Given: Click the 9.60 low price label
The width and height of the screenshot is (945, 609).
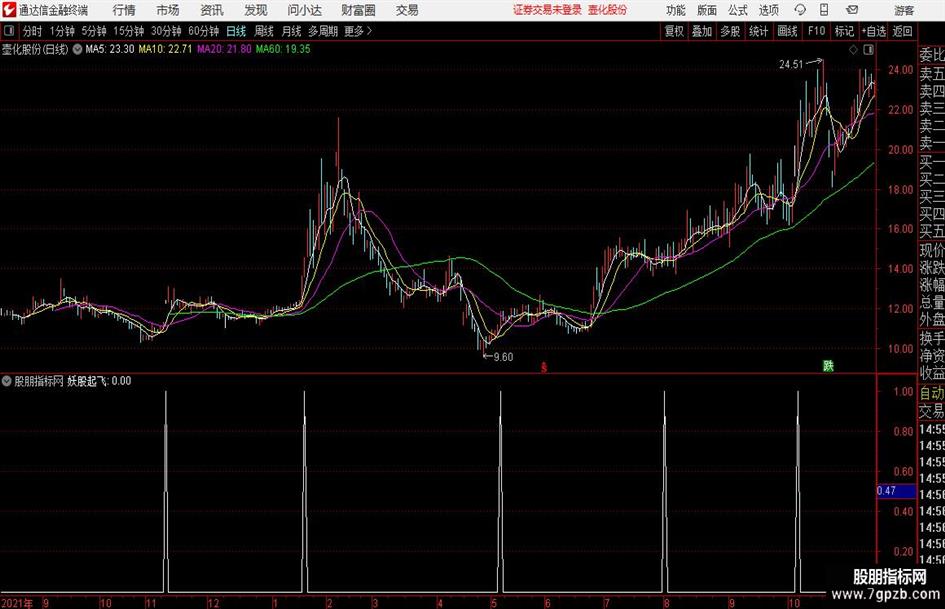Looking at the screenshot, I should 503,357.
